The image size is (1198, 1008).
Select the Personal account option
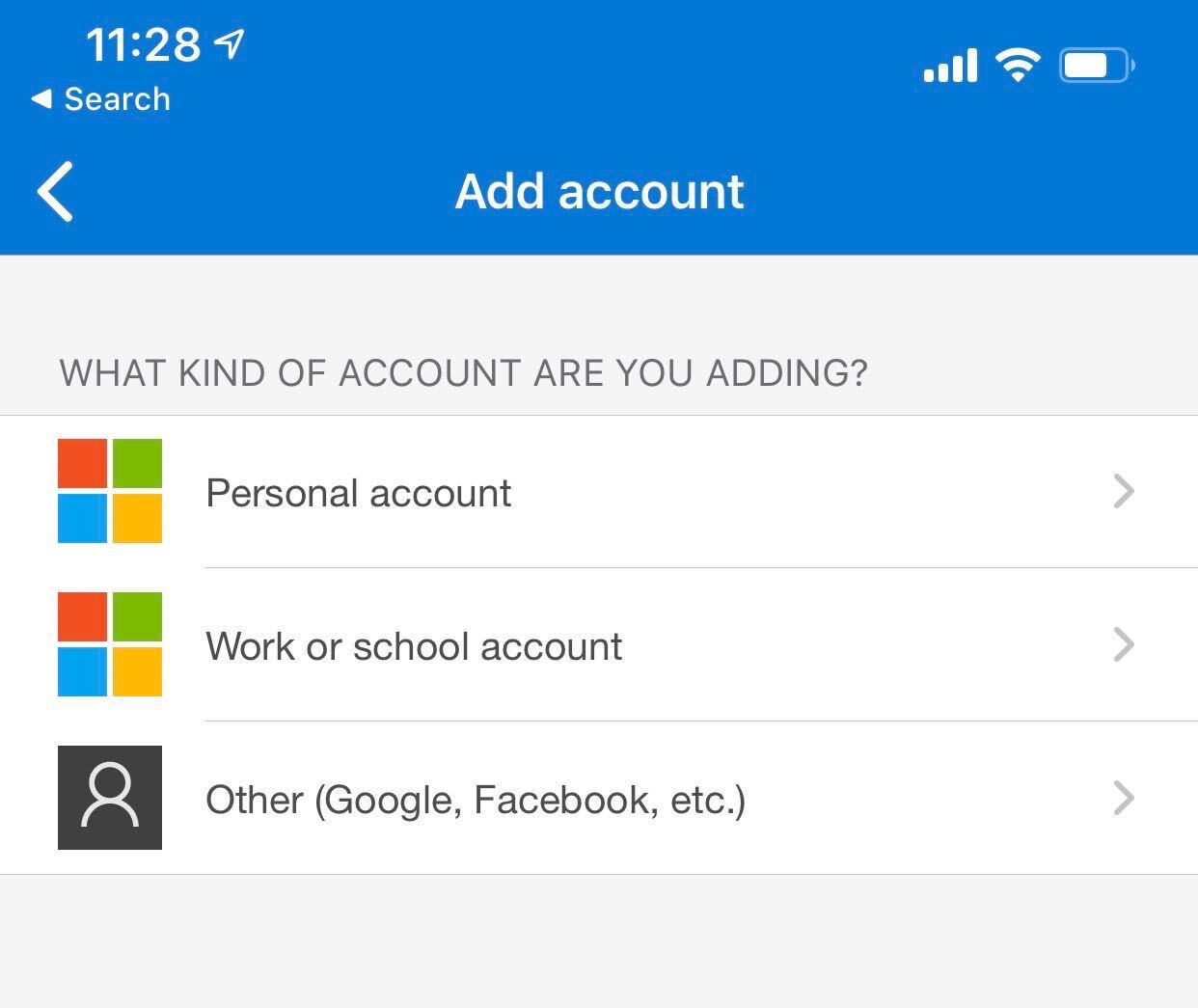[x=358, y=493]
